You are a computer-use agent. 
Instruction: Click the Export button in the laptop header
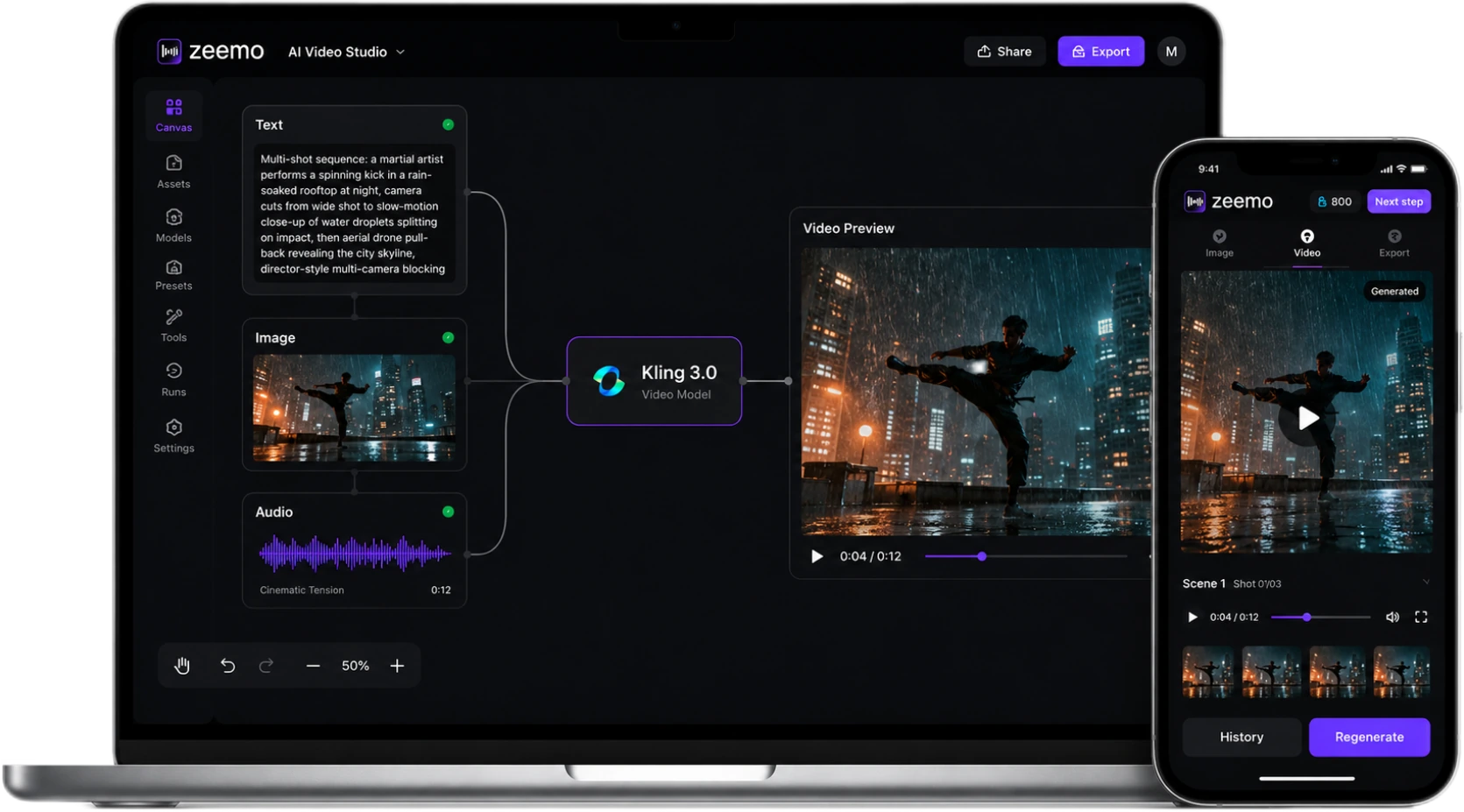tap(1101, 52)
